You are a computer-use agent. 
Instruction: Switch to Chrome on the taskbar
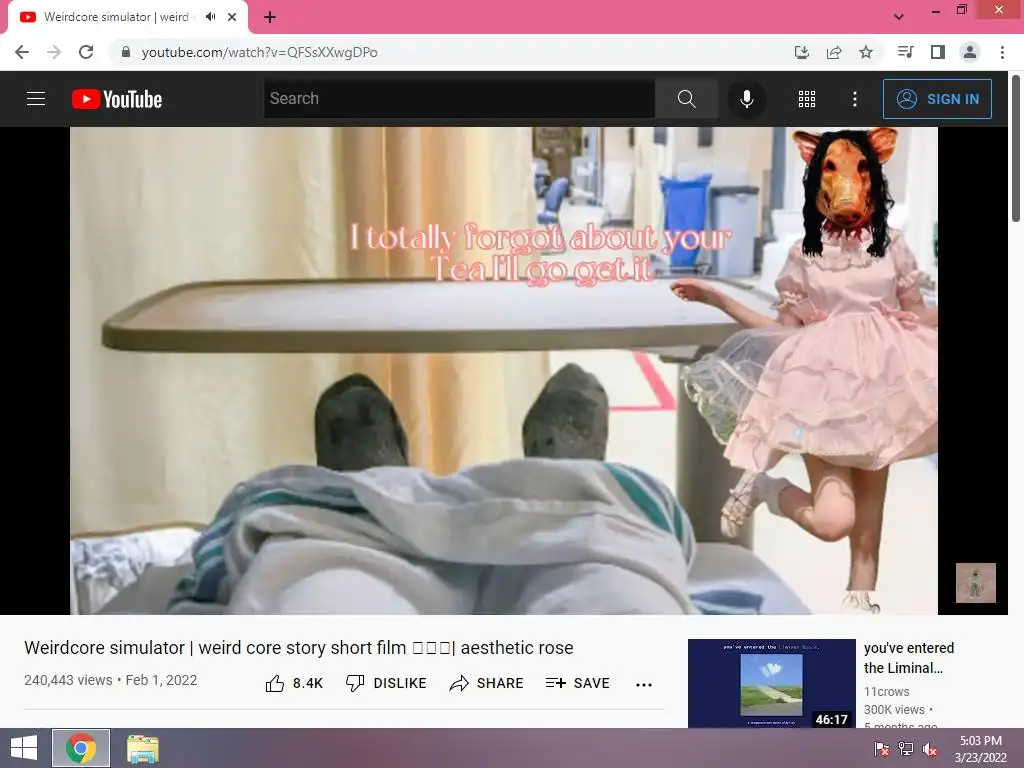point(81,748)
